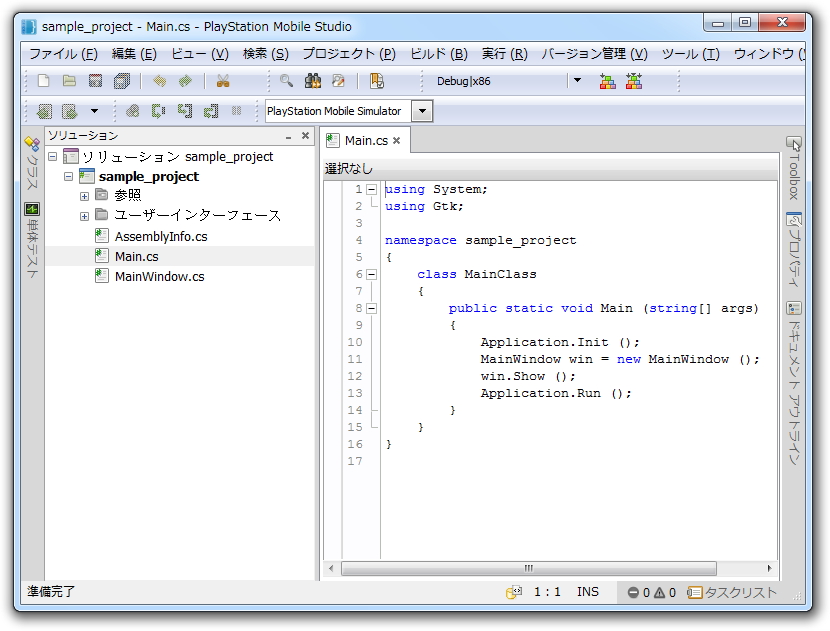Open the Document Outline side panel
The height and width of the screenshot is (631, 830).
793,383
